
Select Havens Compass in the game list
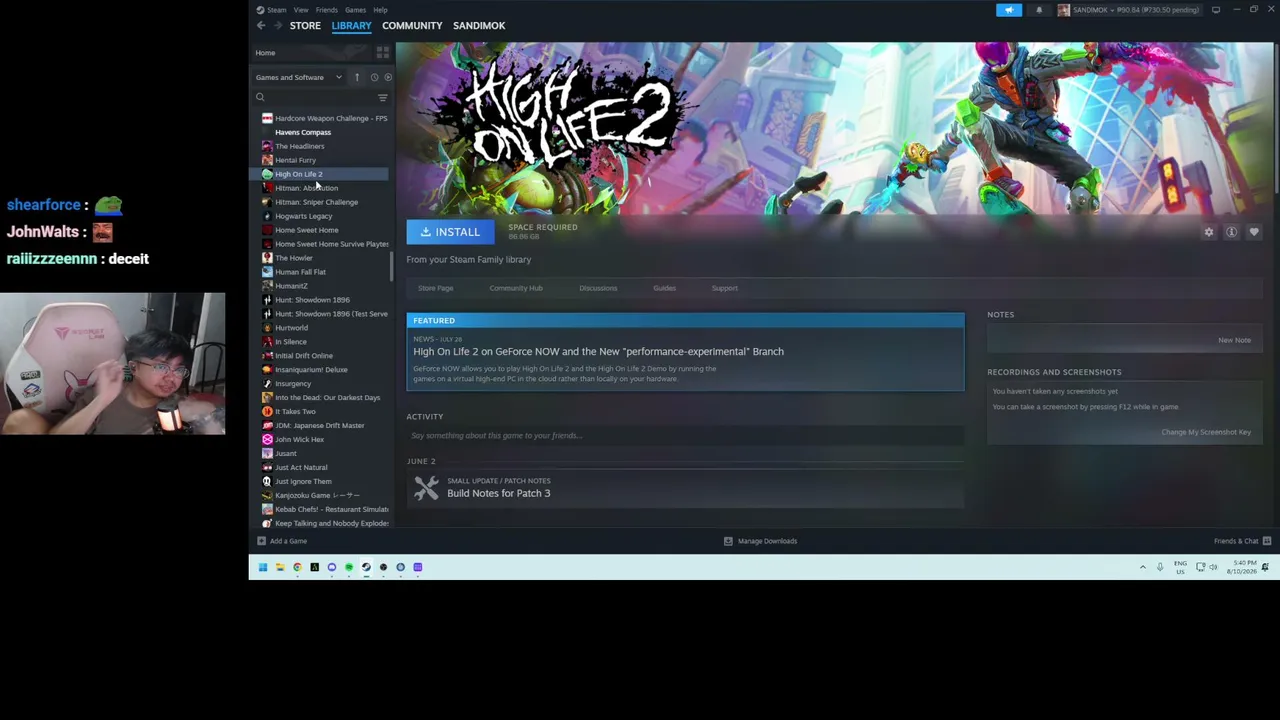pyautogui.click(x=303, y=132)
